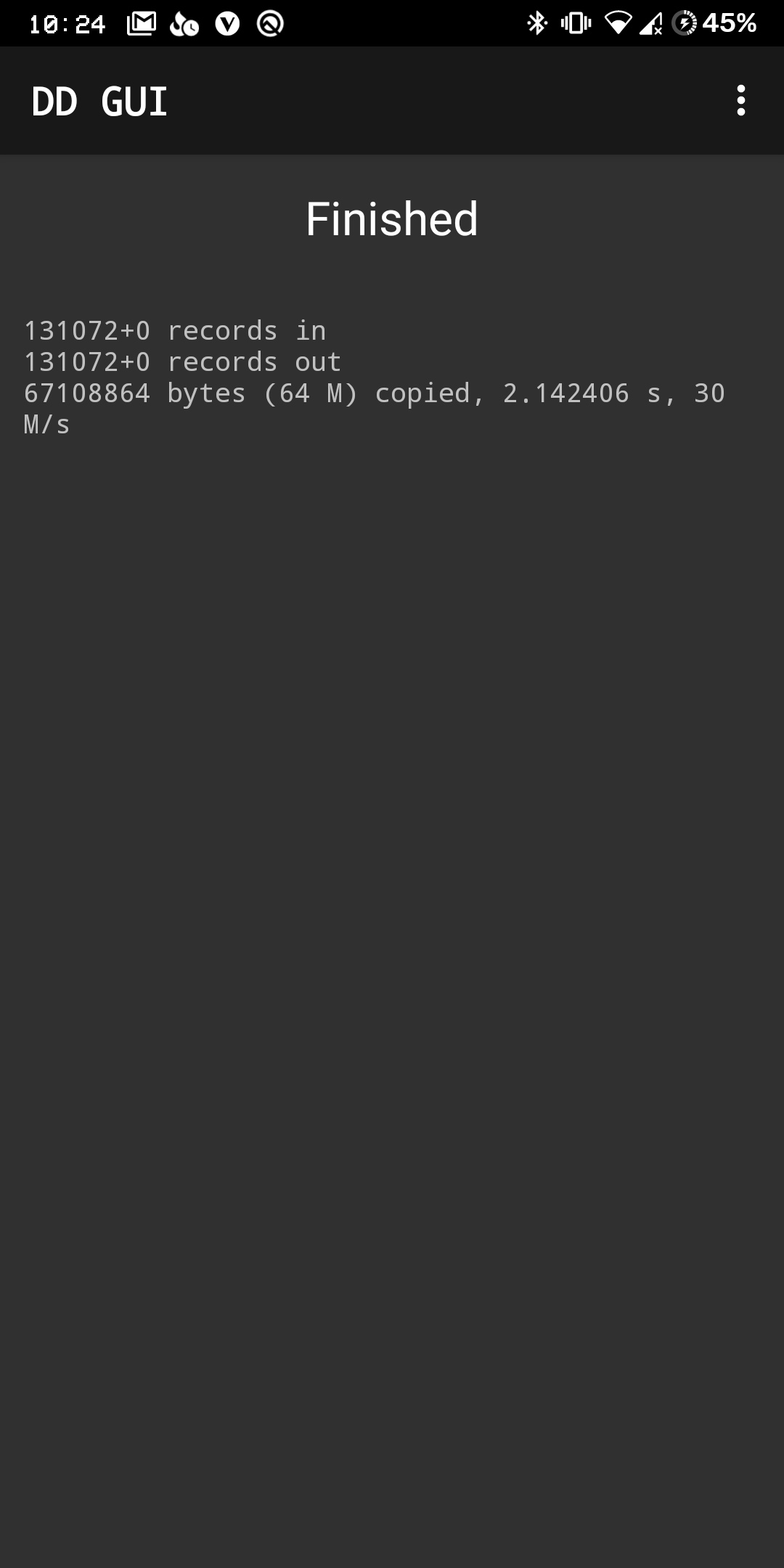The height and width of the screenshot is (1568, 784).
Task: Tap the Bluetooth status icon
Action: tap(536, 24)
